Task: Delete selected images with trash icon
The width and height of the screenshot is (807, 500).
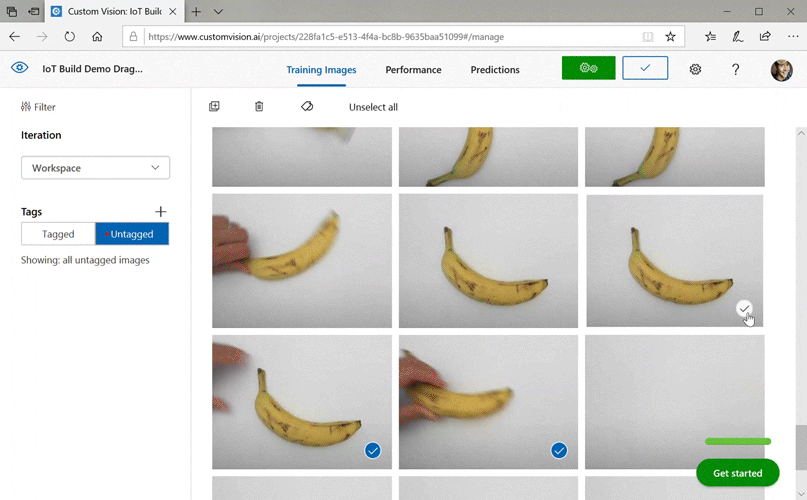Action: pos(259,107)
